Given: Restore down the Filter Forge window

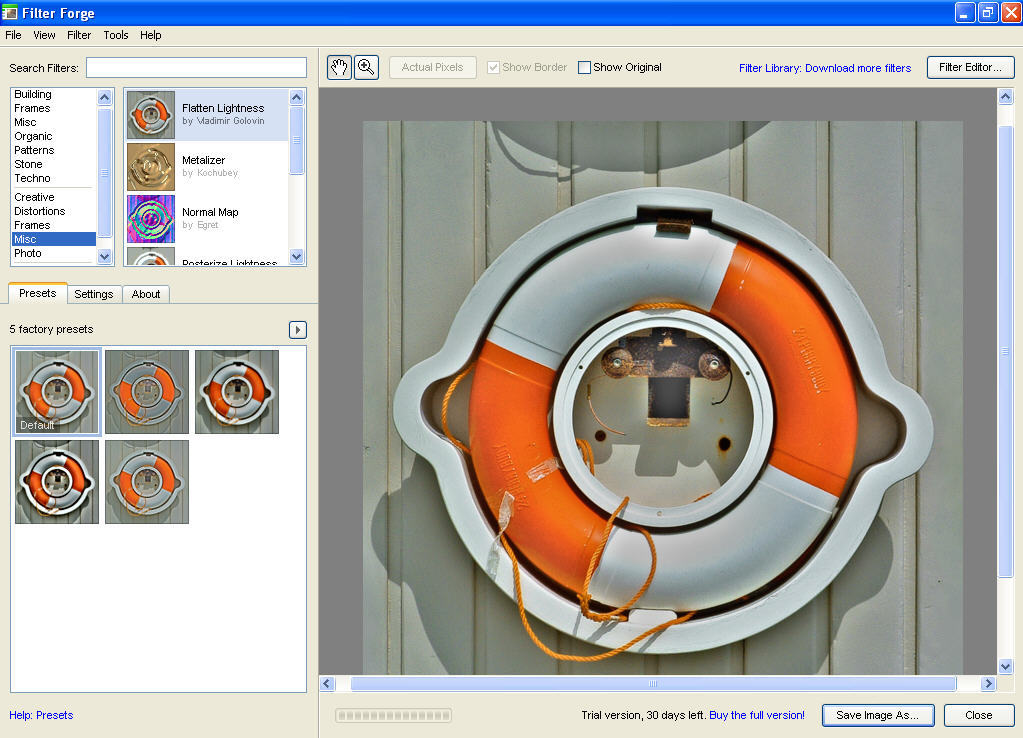Looking at the screenshot, I should click(988, 12).
